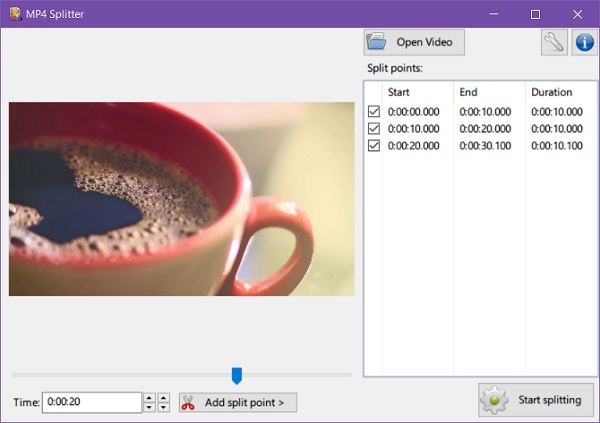
Task: Select End value 0:00:10.000
Action: click(485, 112)
